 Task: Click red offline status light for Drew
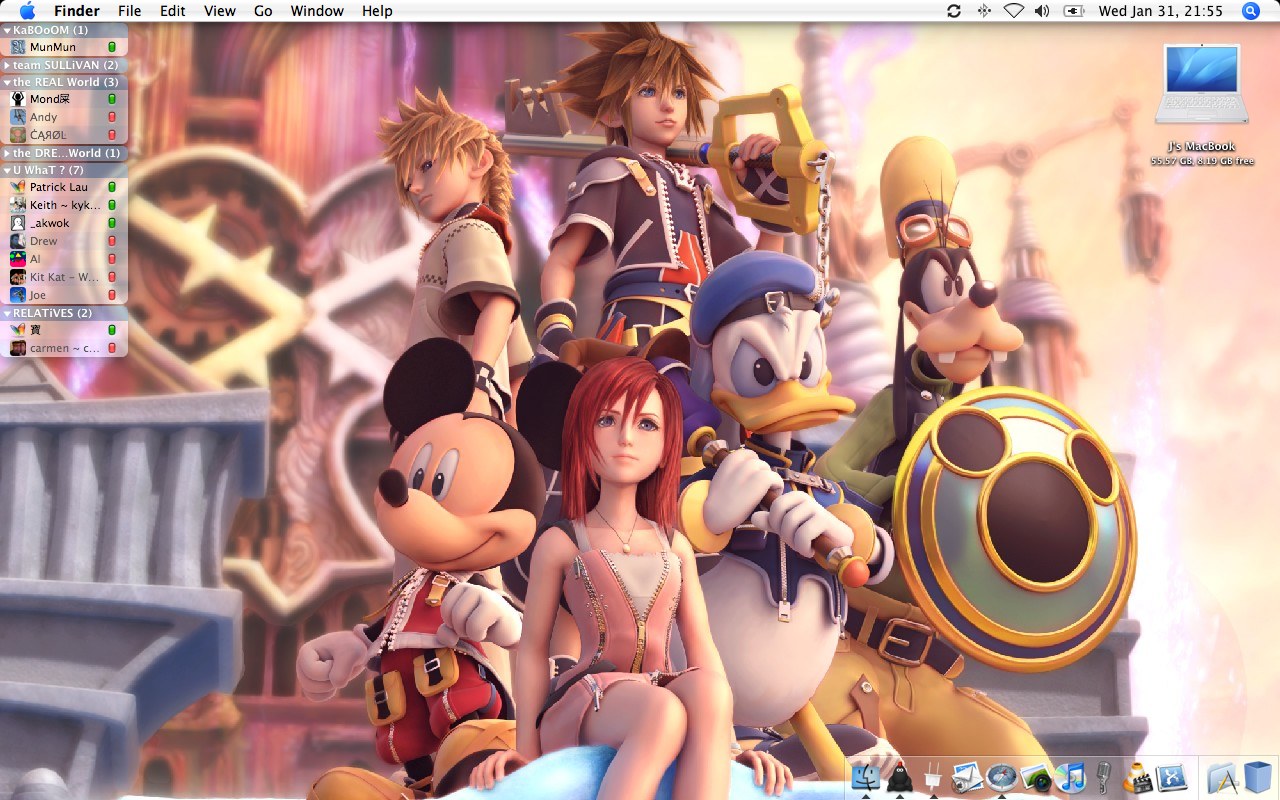pyautogui.click(x=112, y=241)
